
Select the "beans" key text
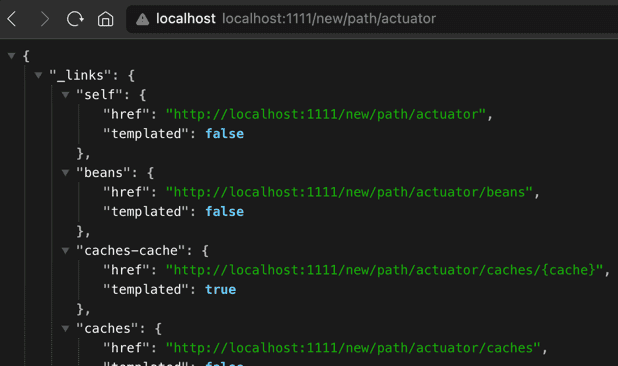pos(103,173)
